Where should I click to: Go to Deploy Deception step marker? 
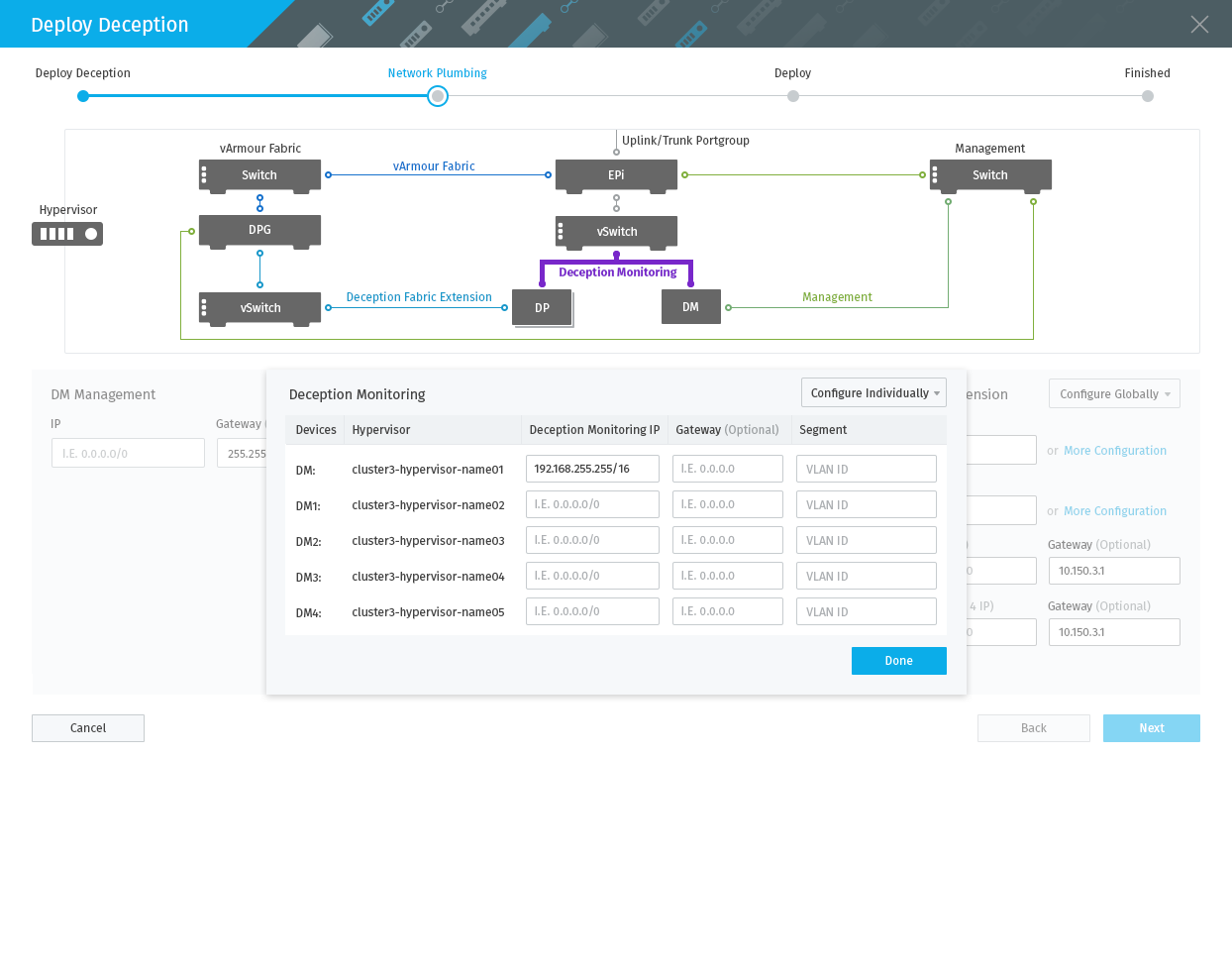83,96
